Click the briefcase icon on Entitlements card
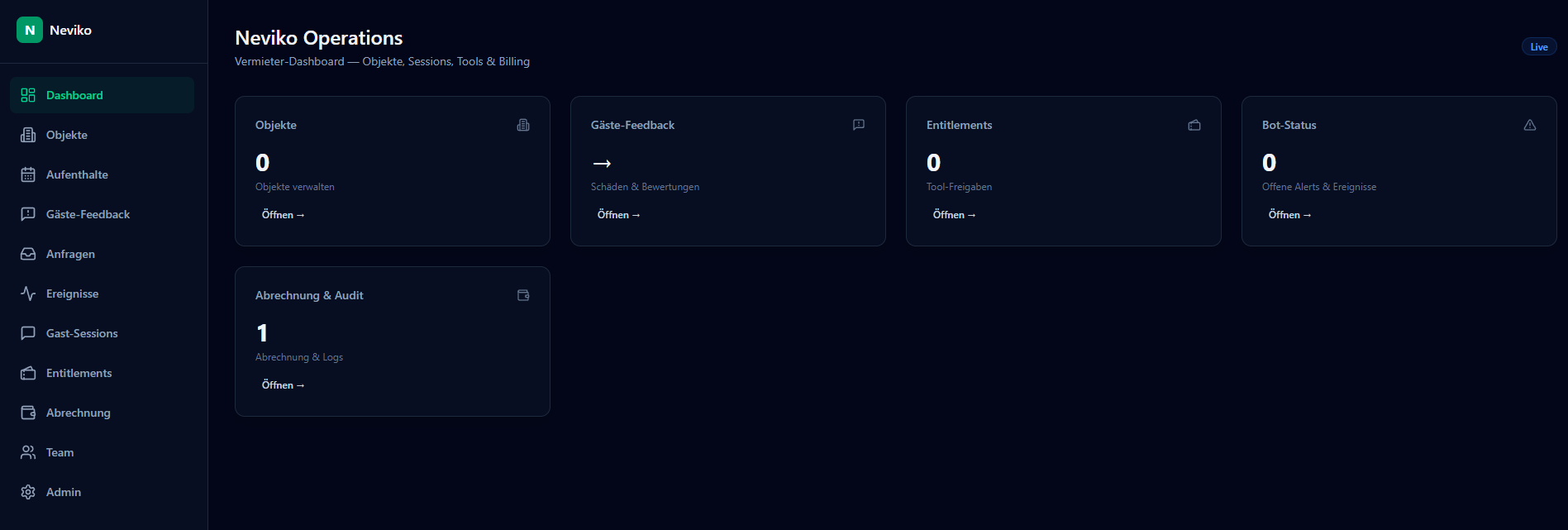This screenshot has height=530, width=1568. tap(1194, 125)
